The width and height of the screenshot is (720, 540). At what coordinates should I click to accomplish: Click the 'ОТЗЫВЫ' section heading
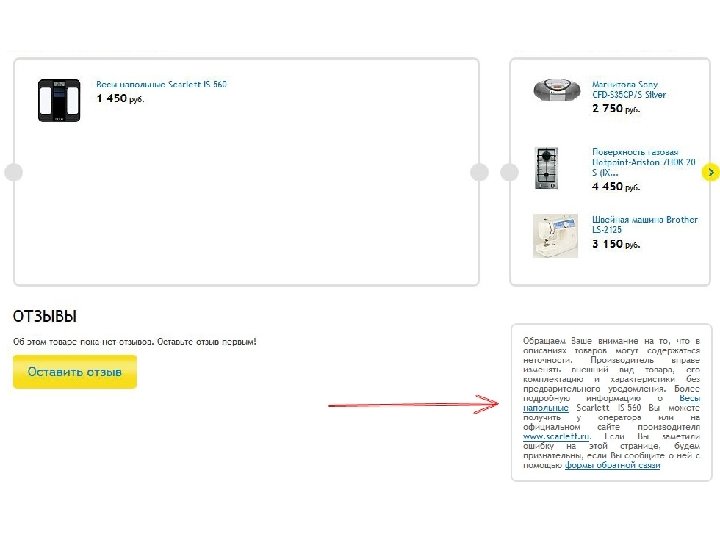point(44,316)
